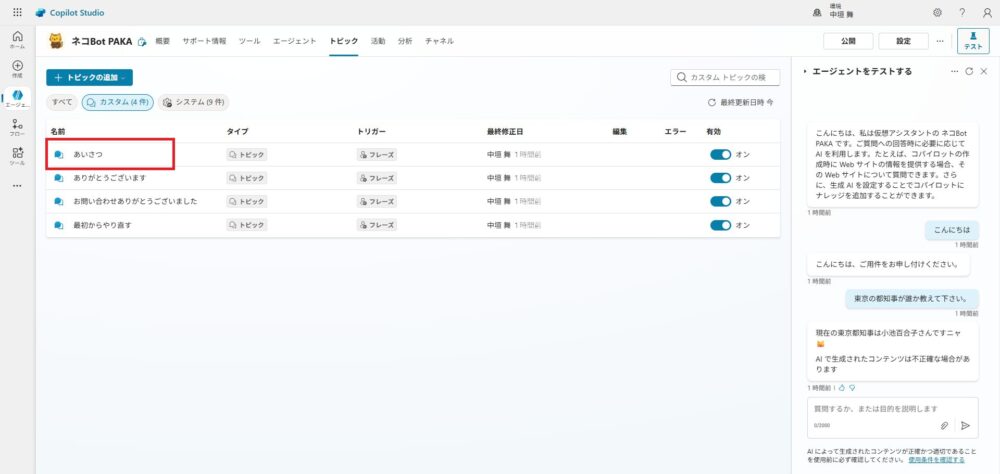Click the topic icon beside 最初からやり直す
The height and width of the screenshot is (474, 1000).
[59, 225]
